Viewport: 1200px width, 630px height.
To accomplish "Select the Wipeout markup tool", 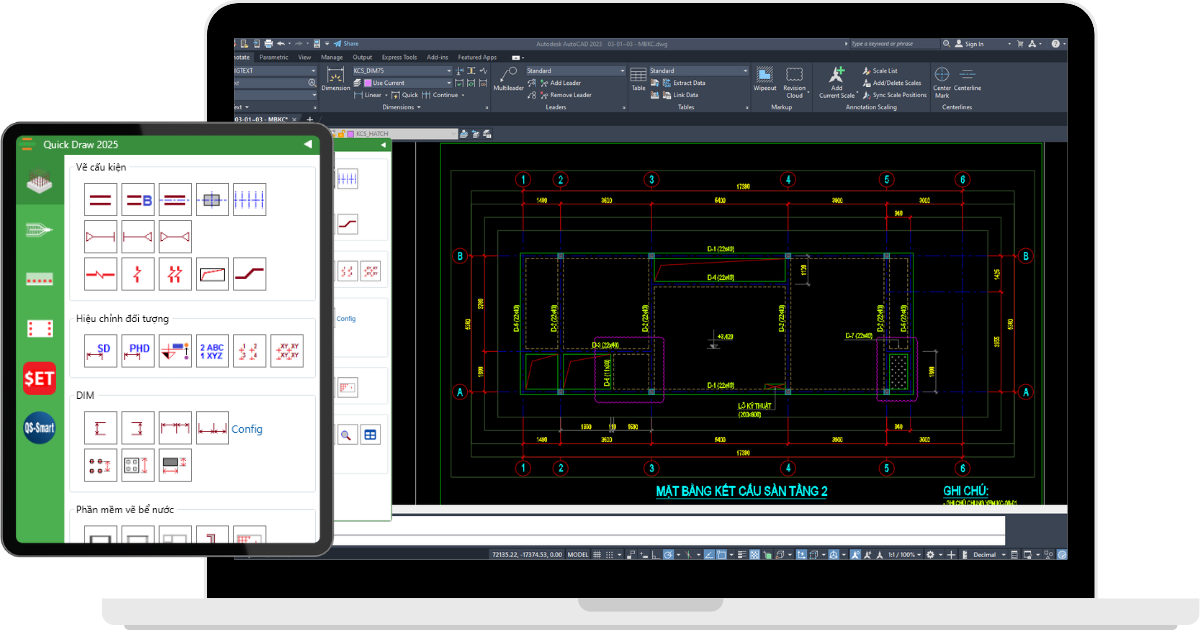I will 764,80.
